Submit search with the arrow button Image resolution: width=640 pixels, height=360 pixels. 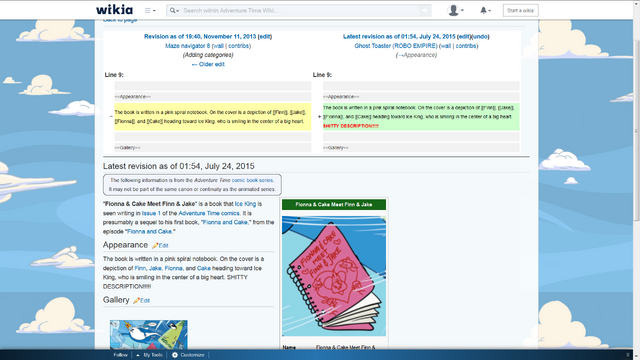pyautogui.click(x=425, y=10)
